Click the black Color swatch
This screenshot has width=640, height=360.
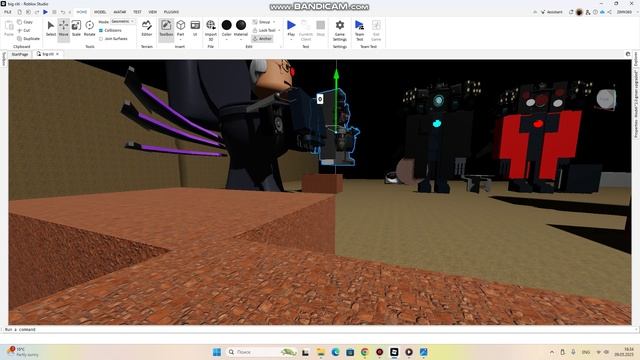point(227,25)
